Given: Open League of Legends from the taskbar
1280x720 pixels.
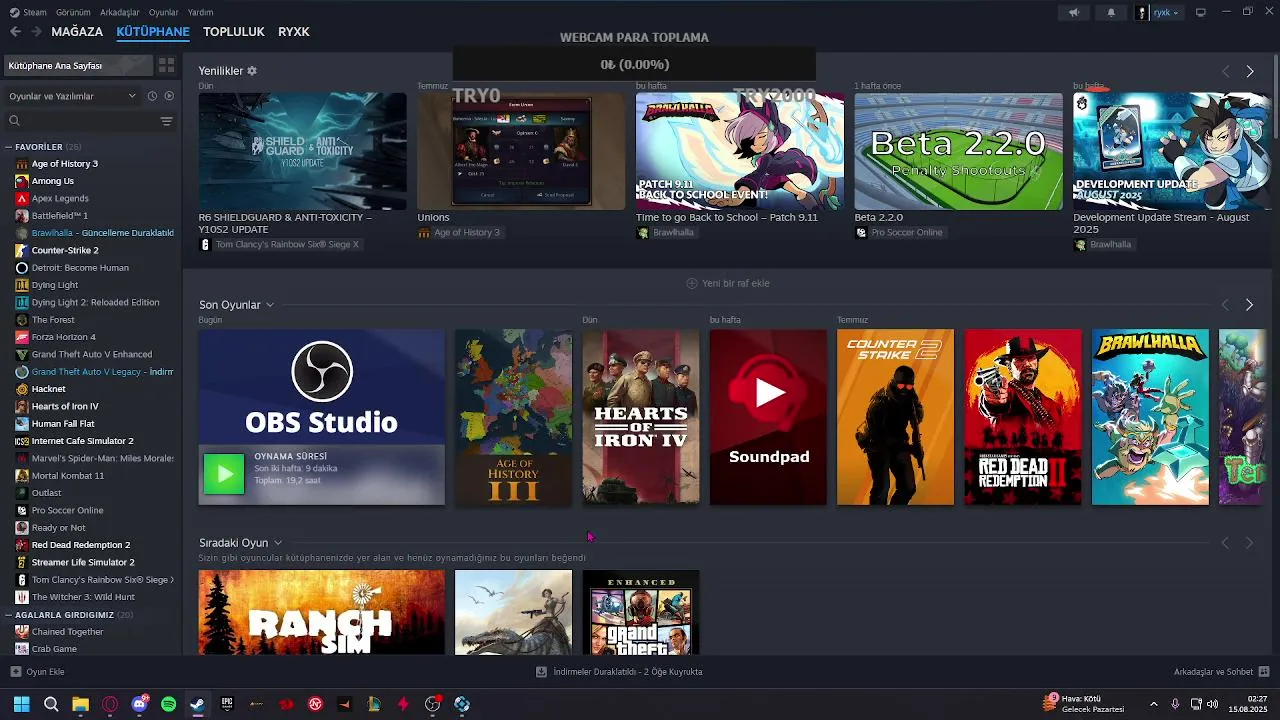Looking at the screenshot, I should tap(374, 704).
